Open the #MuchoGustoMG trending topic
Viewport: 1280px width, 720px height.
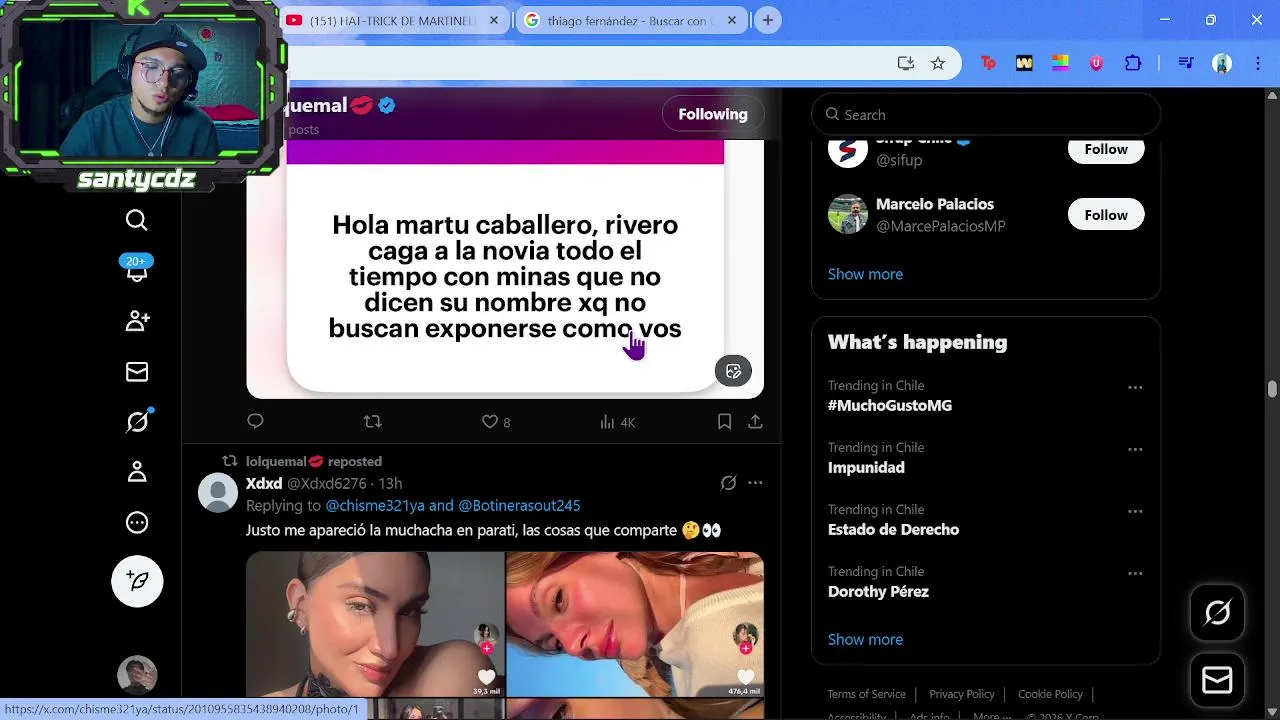[890, 405]
